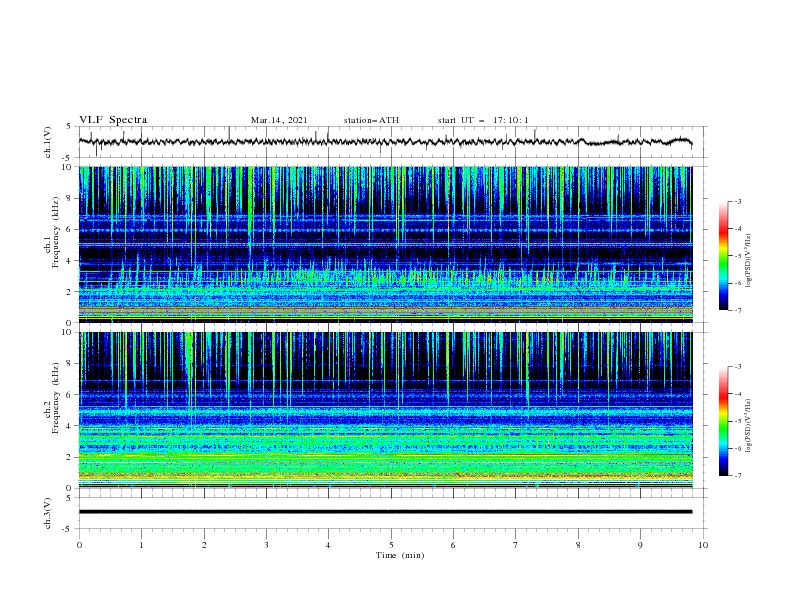
Task: Click the "-5" label on ch.2 color bar
Action: (x=738, y=421)
